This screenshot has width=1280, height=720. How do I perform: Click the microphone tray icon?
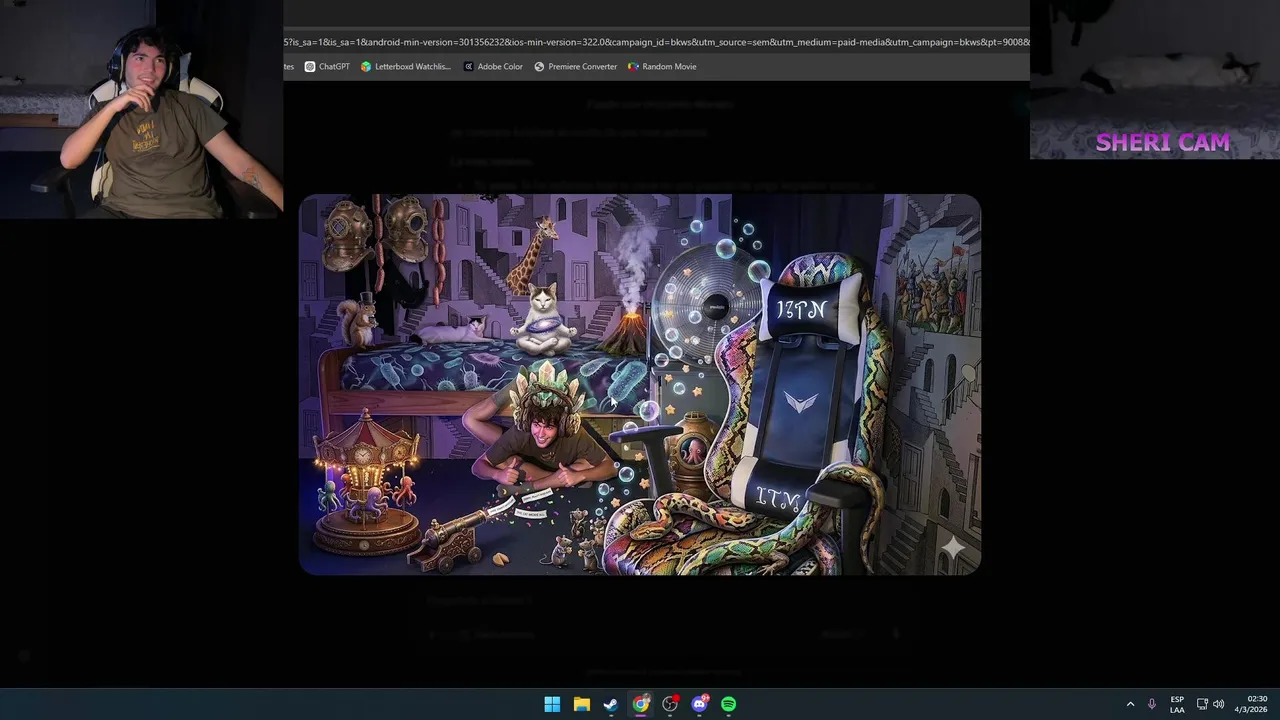[x=1152, y=704]
